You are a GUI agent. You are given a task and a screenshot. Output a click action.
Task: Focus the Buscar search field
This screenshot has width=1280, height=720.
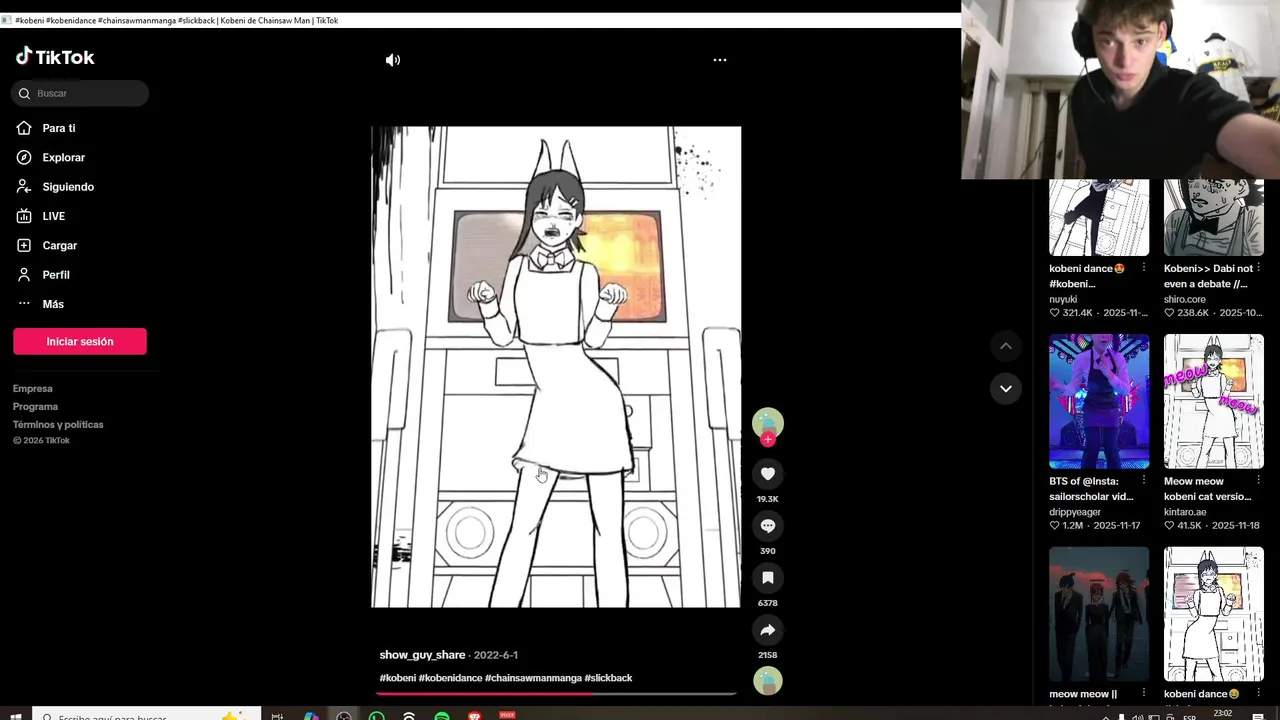click(x=80, y=93)
